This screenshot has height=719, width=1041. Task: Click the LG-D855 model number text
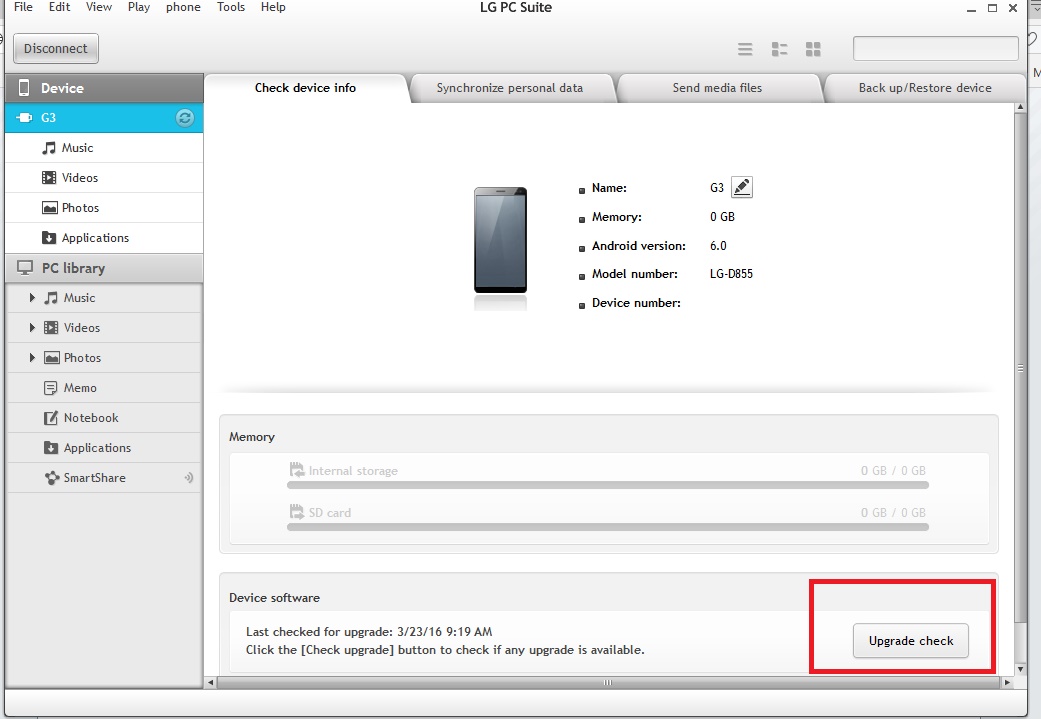731,274
